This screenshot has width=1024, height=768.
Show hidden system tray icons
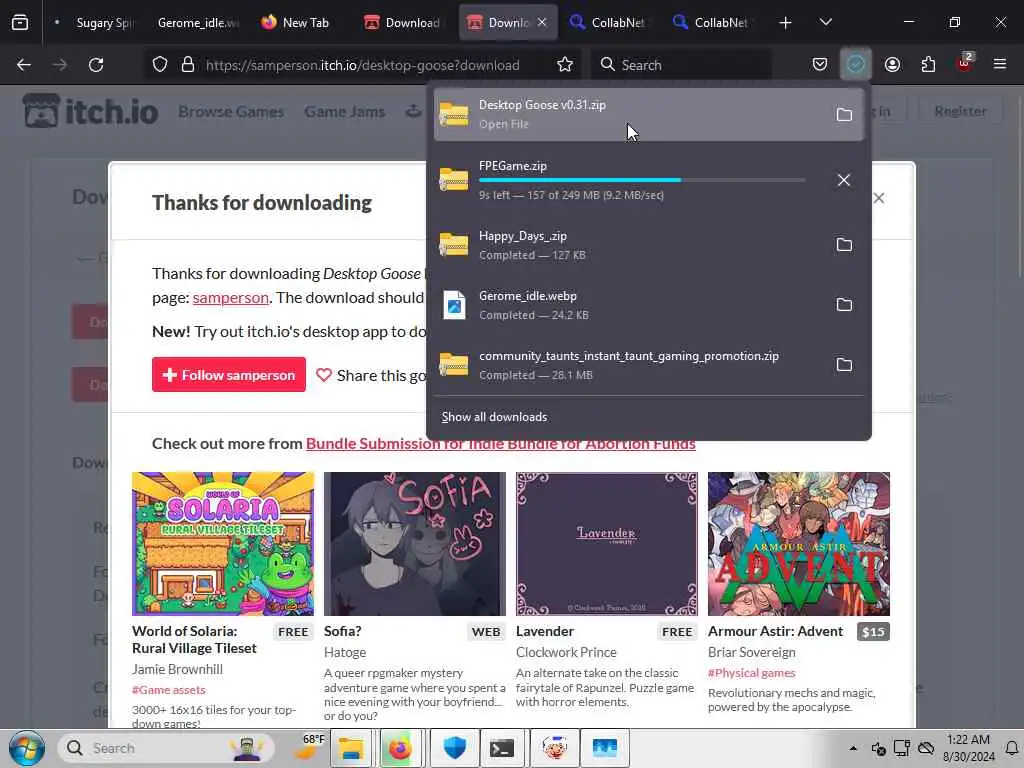853,748
